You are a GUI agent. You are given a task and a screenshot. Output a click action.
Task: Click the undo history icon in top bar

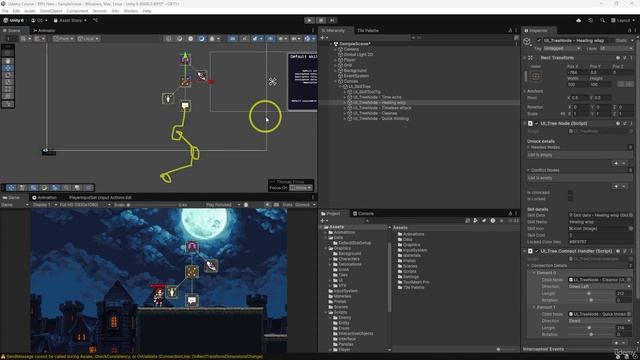coord(590,20)
